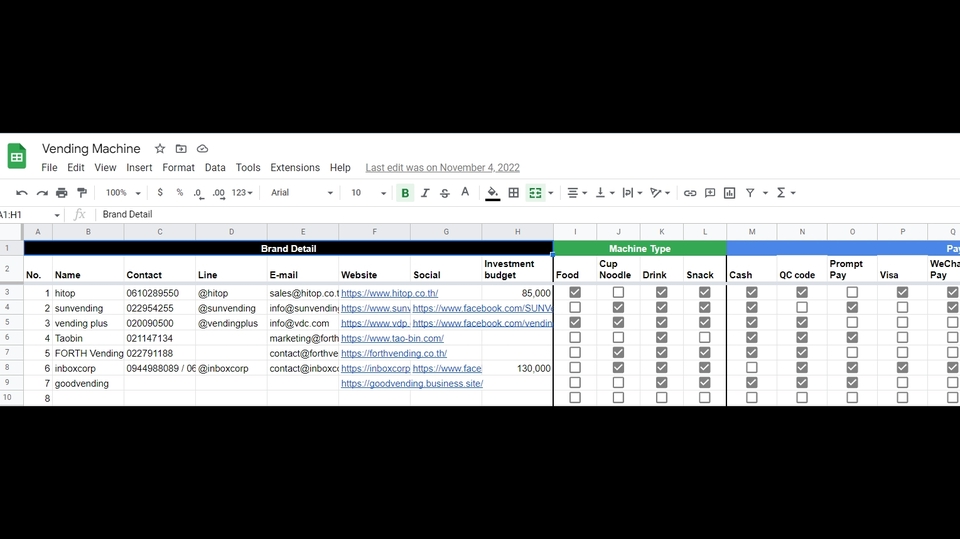Format as percent icon
Viewport: 960px width, 539px height.
[x=179, y=193]
